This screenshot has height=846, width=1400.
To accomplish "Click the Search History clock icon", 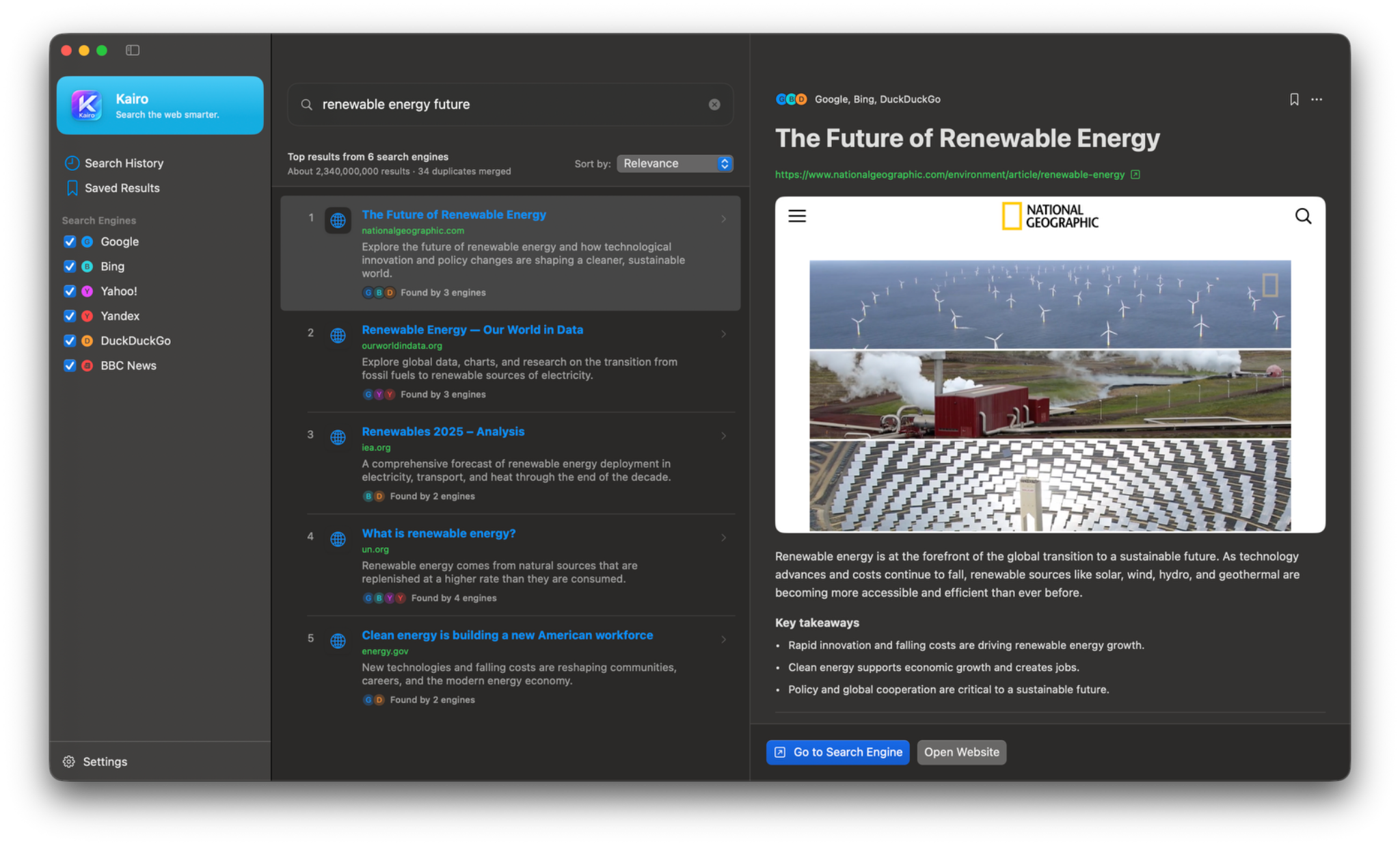I will 72,163.
